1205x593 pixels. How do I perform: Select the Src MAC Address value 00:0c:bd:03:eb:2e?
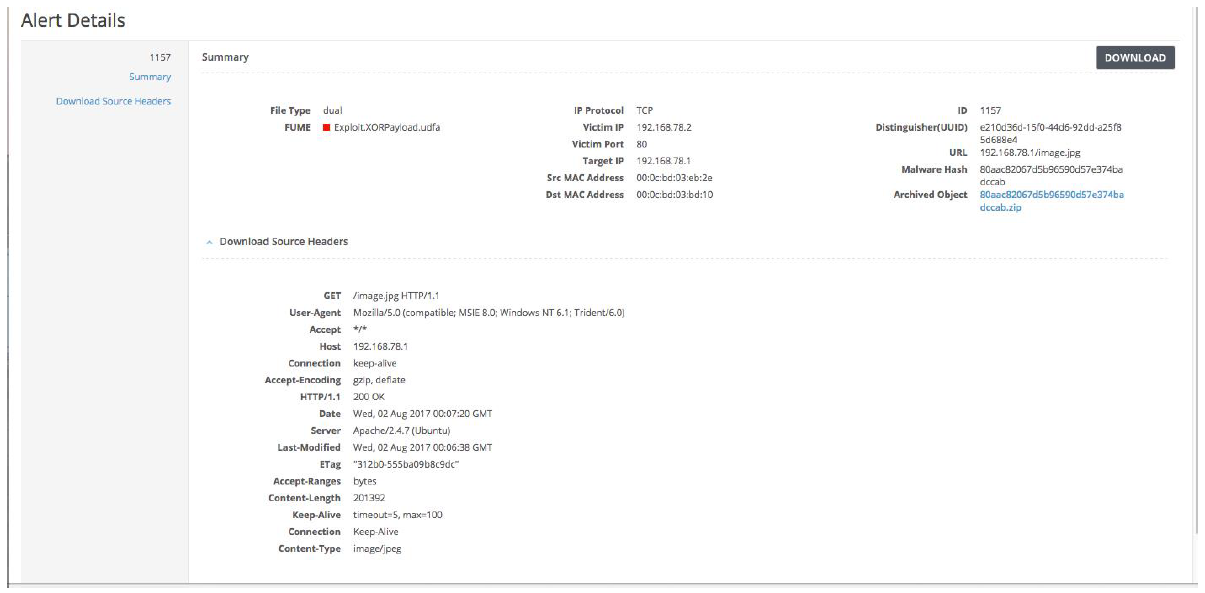(674, 178)
